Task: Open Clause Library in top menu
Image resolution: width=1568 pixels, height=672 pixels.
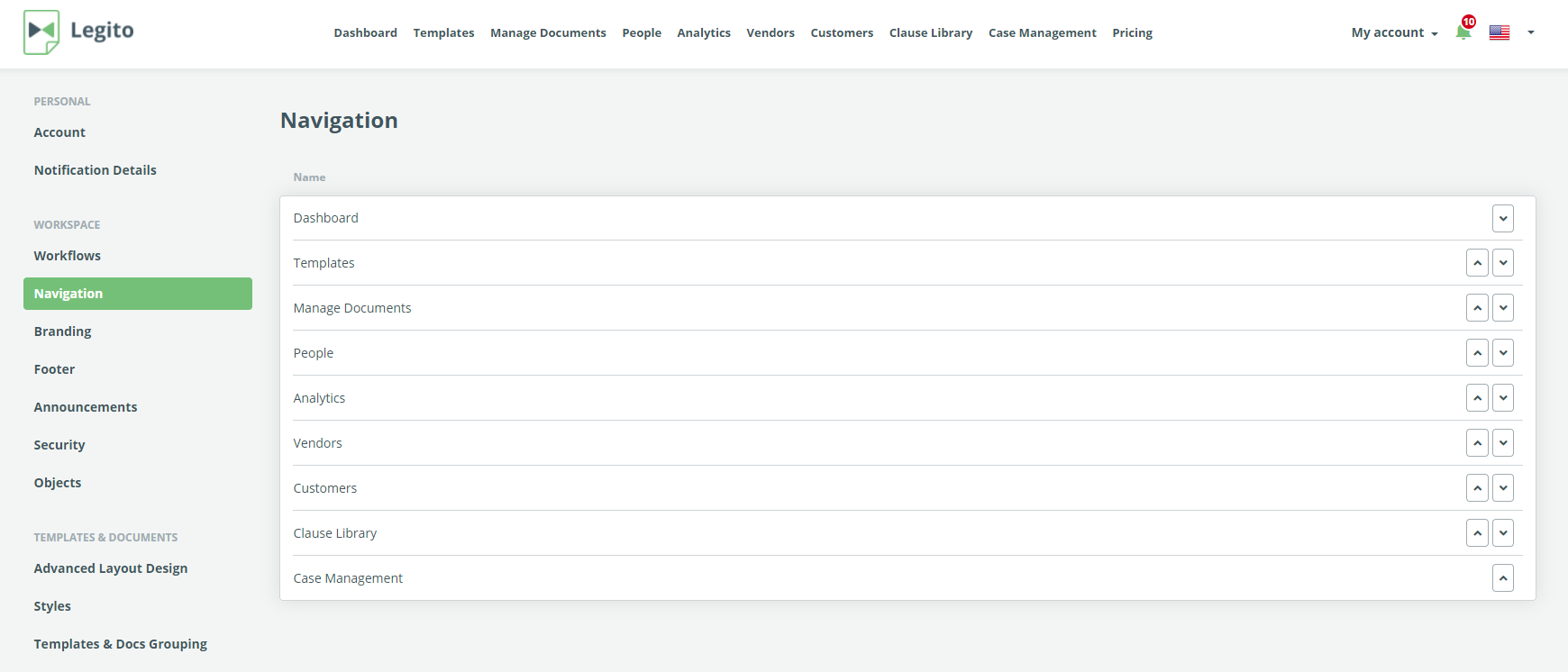Action: point(930,32)
